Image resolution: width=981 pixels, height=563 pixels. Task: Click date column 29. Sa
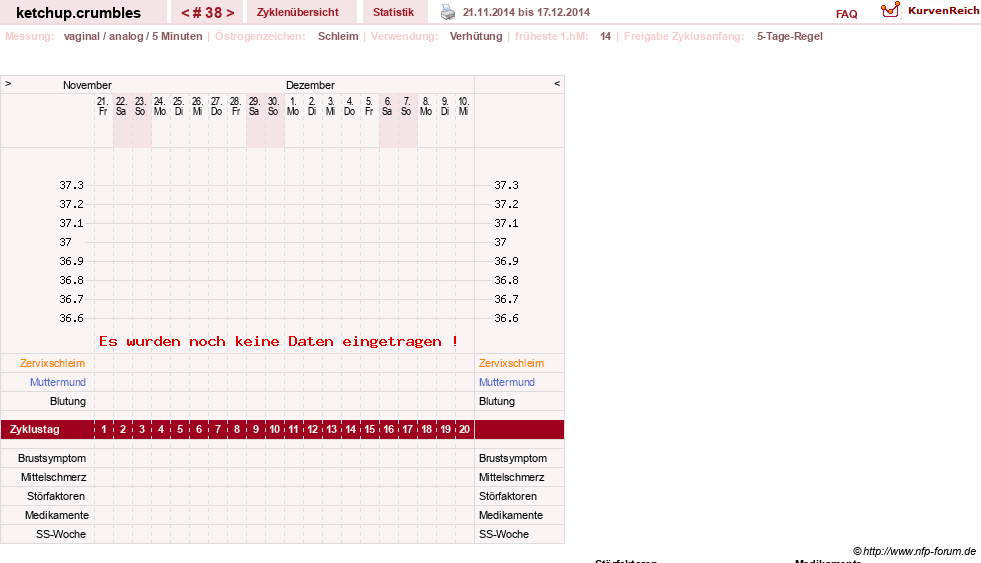click(x=255, y=106)
